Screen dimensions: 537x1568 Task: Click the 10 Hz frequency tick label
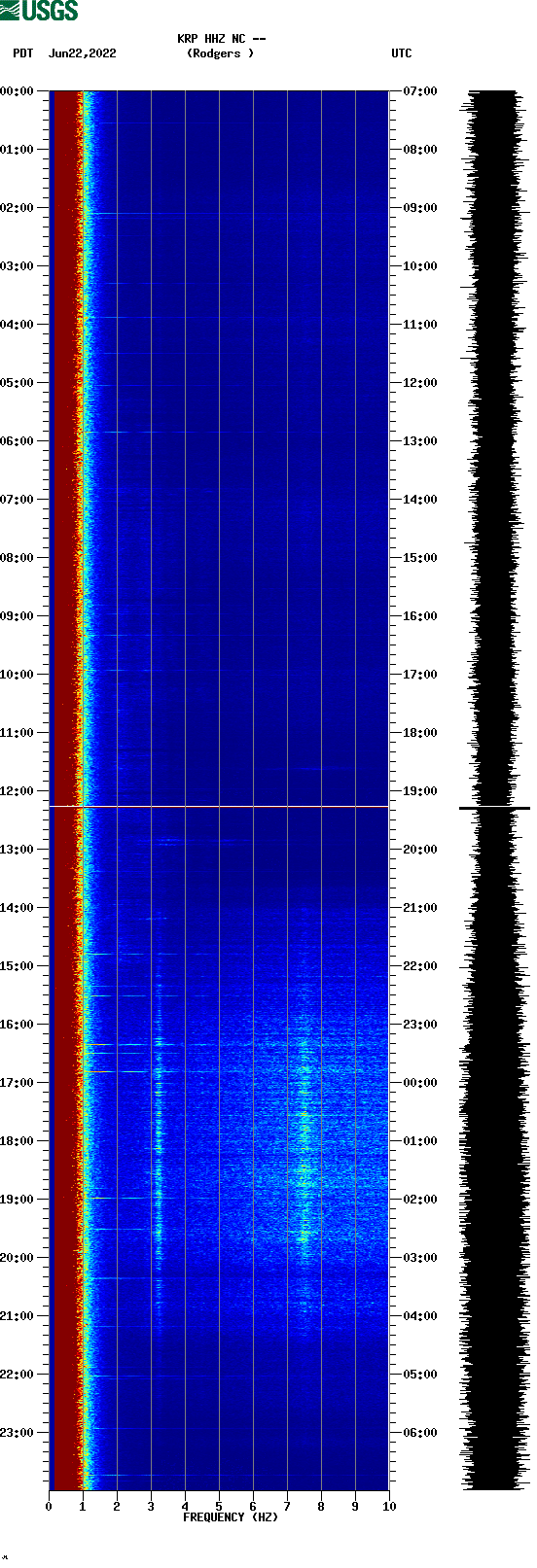tap(389, 1507)
